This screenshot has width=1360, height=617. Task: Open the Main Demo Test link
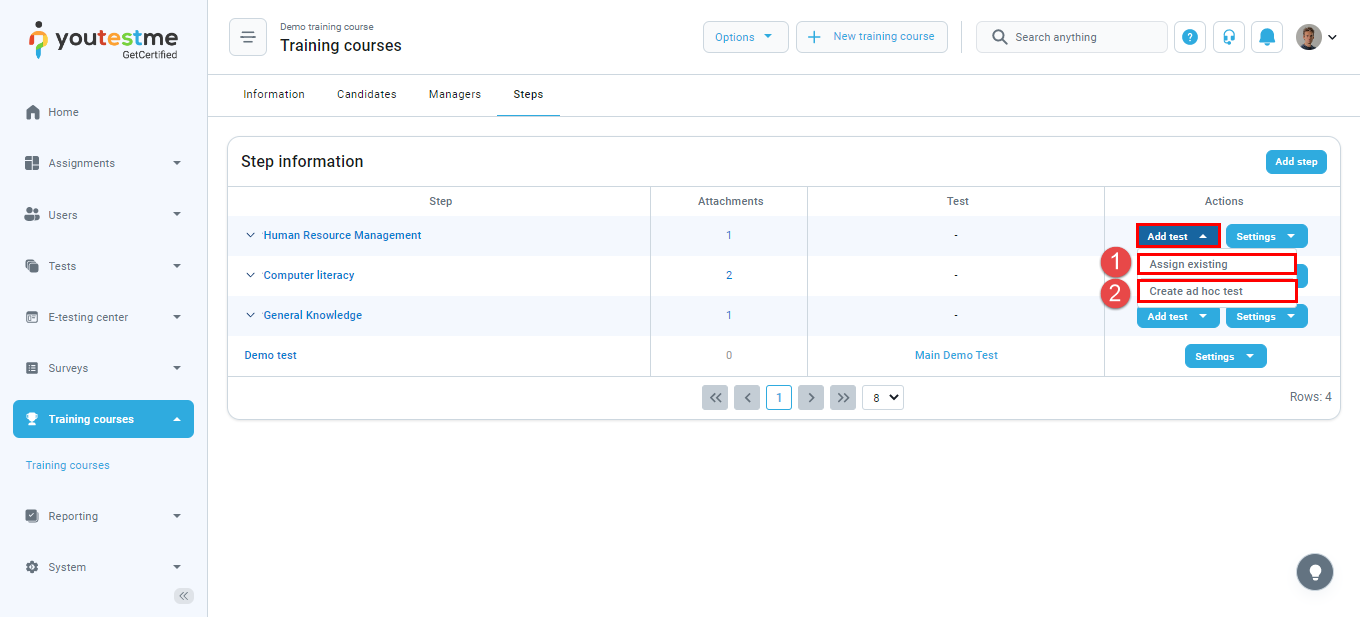tap(956, 356)
